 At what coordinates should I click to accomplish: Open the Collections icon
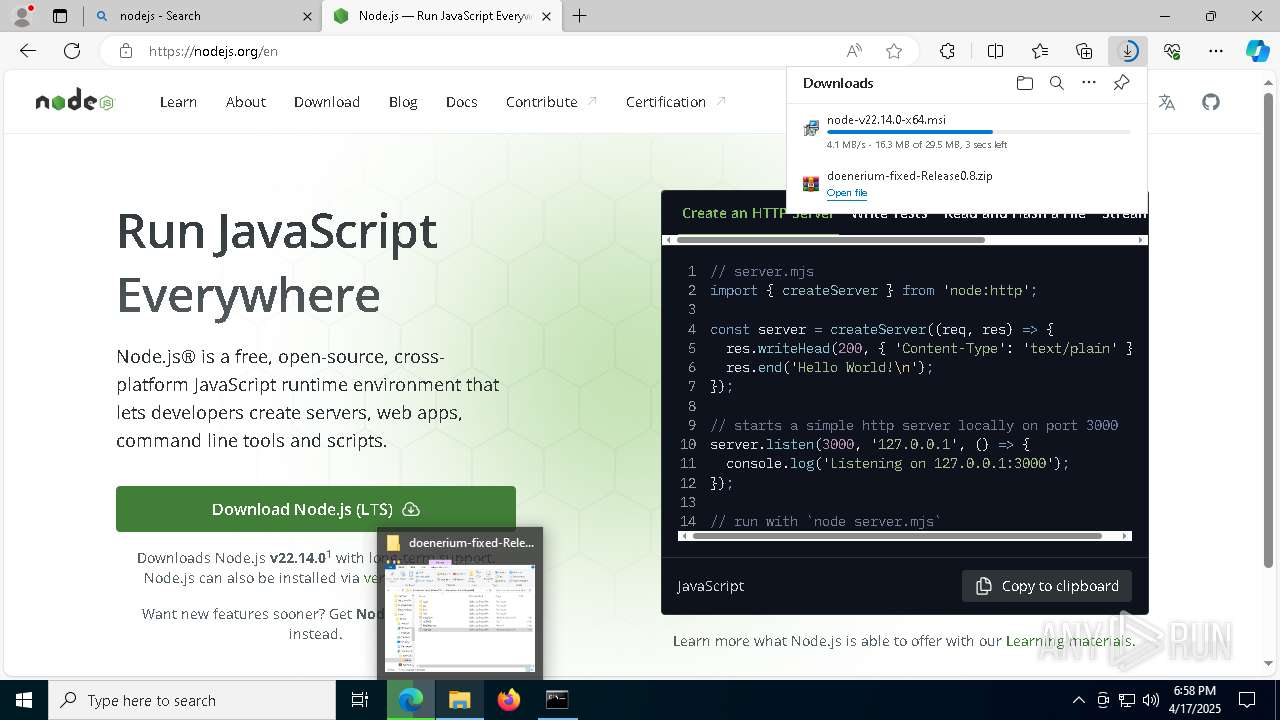click(1084, 51)
